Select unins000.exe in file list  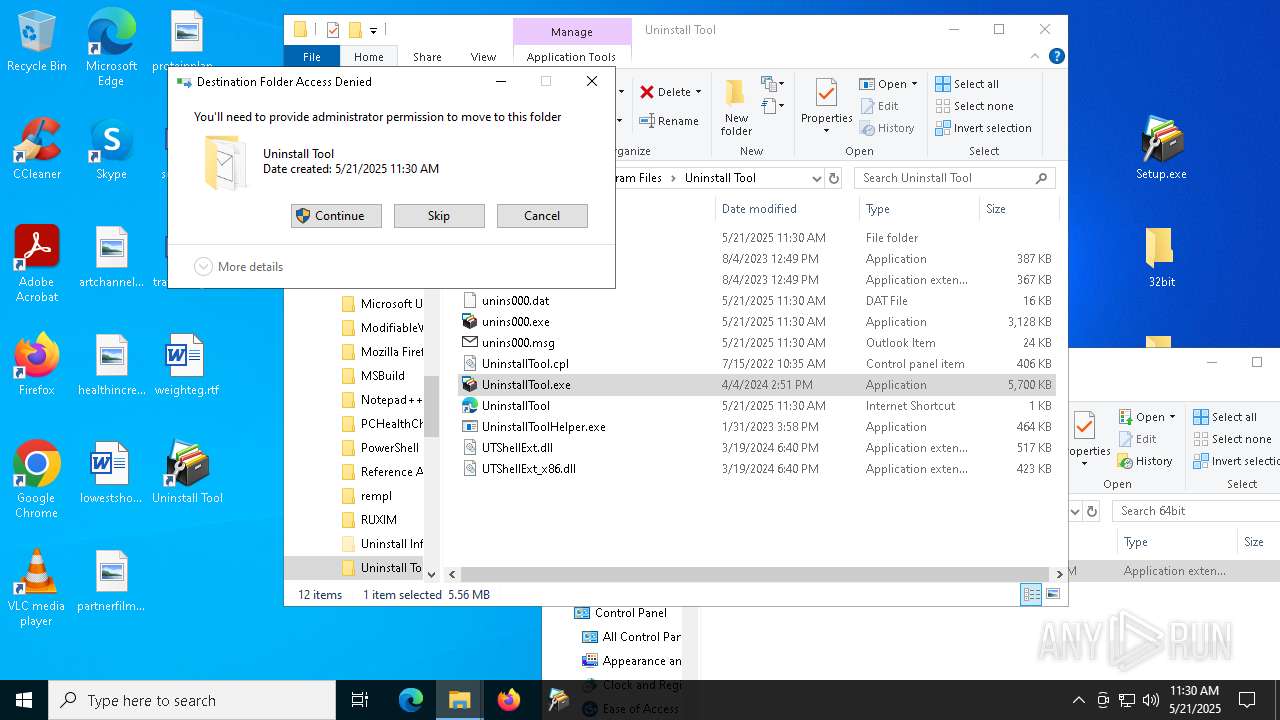coord(757,322)
